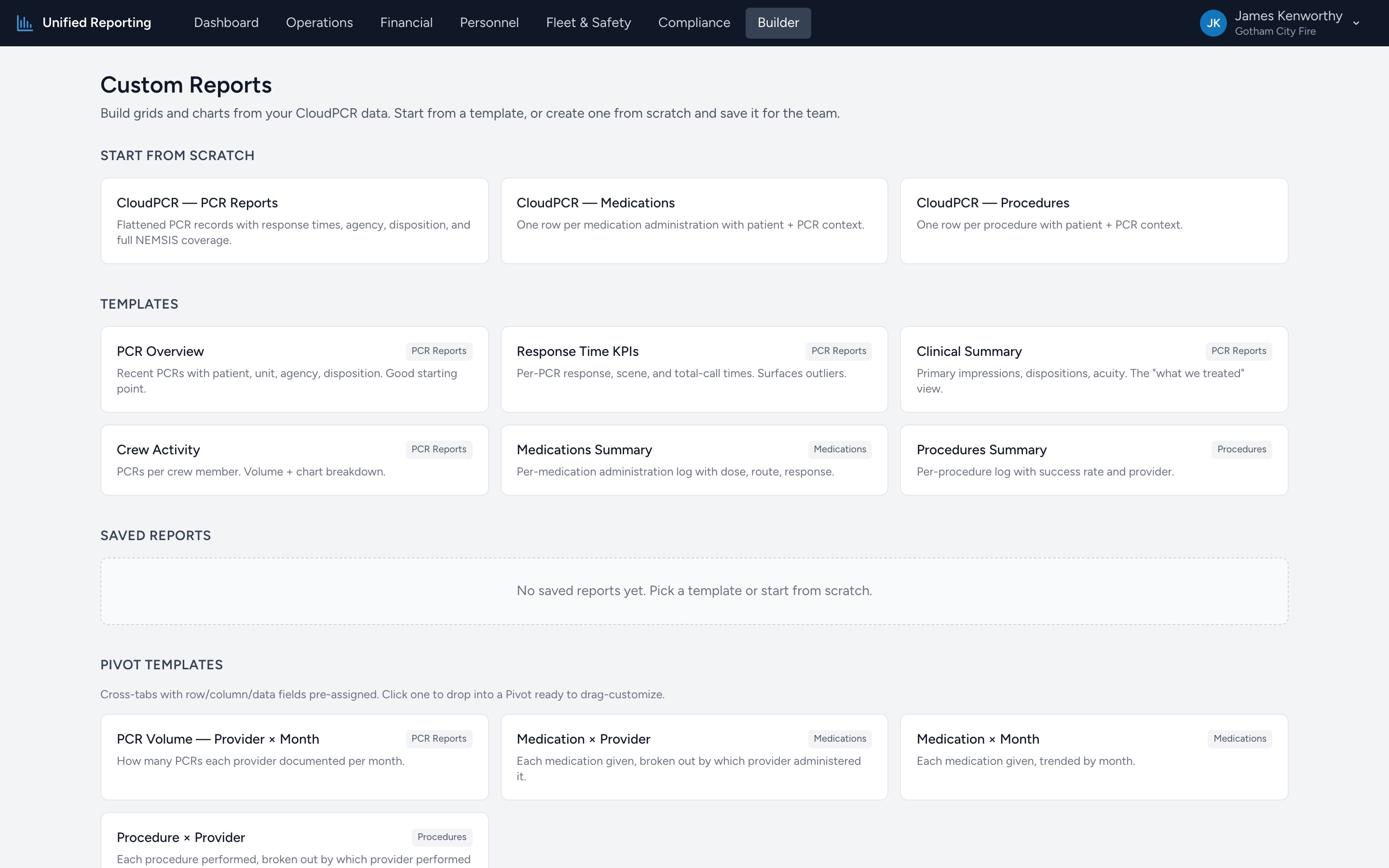The image size is (1389, 868).
Task: Choose the Procedures Summary template
Action: (x=1094, y=460)
